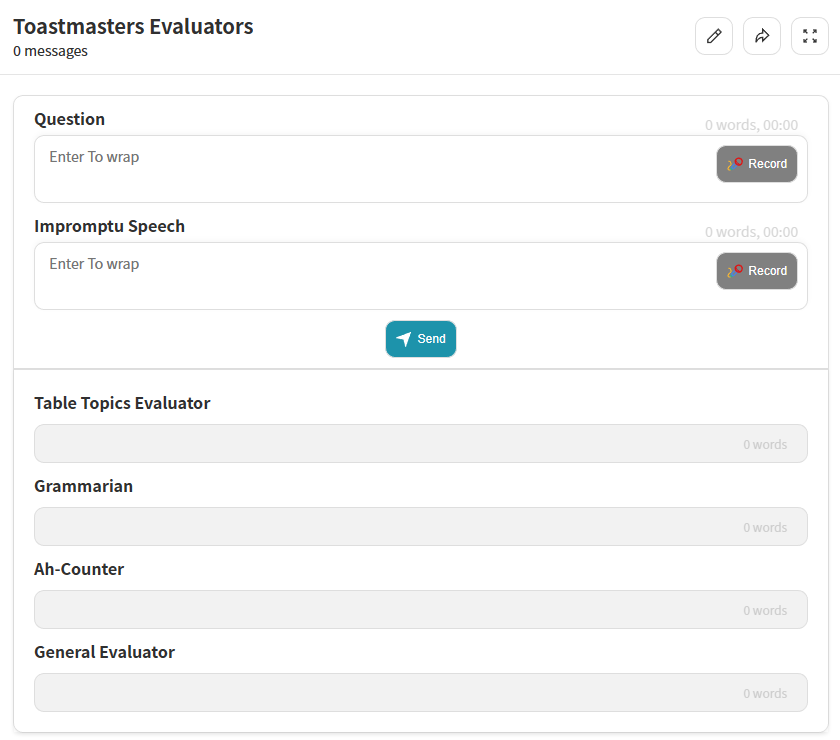840x740 pixels.
Task: Click the Toastmasters Evaluators title
Action: click(133, 26)
